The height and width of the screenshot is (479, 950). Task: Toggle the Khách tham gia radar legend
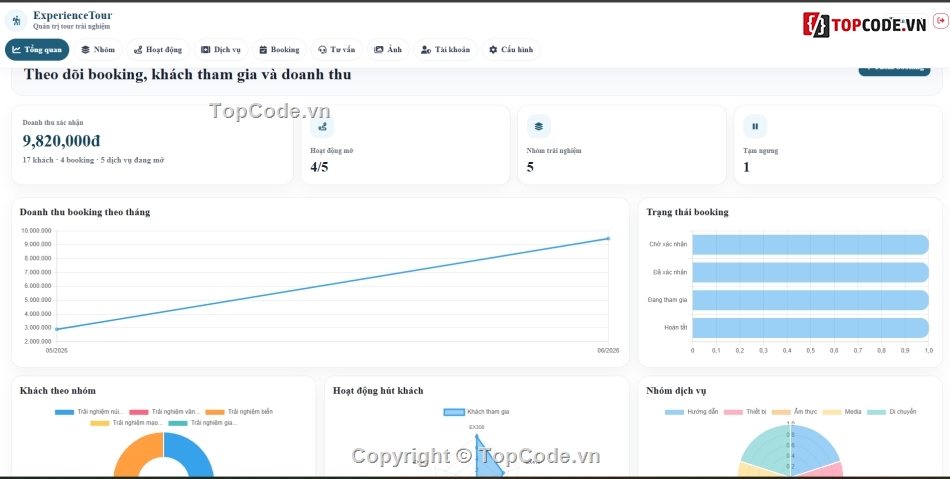tap(476, 412)
